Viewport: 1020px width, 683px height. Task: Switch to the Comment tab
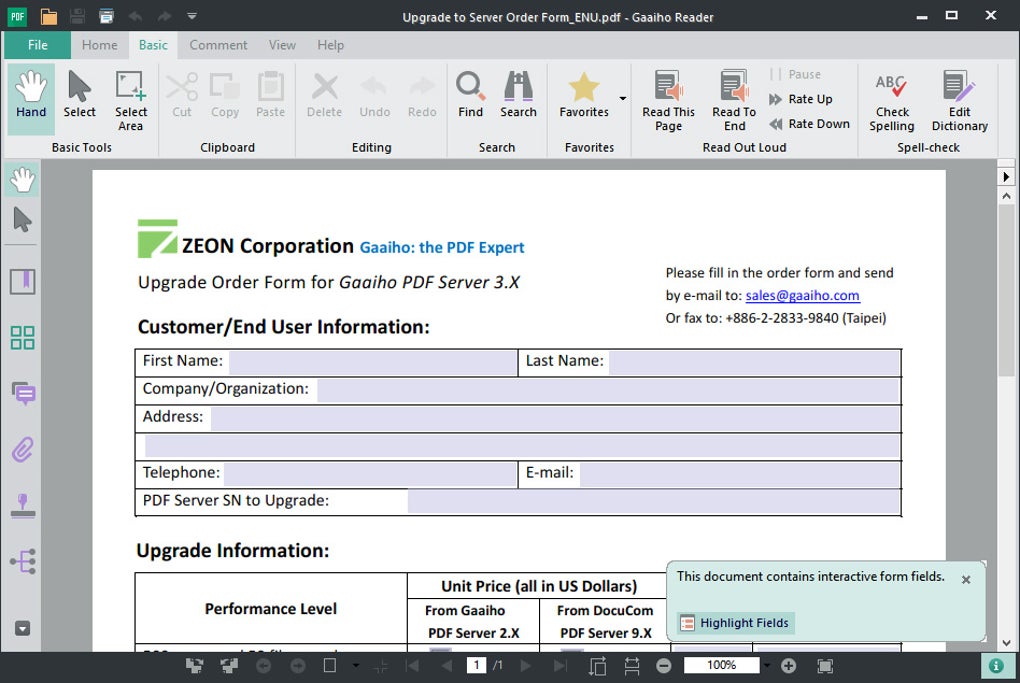click(218, 45)
